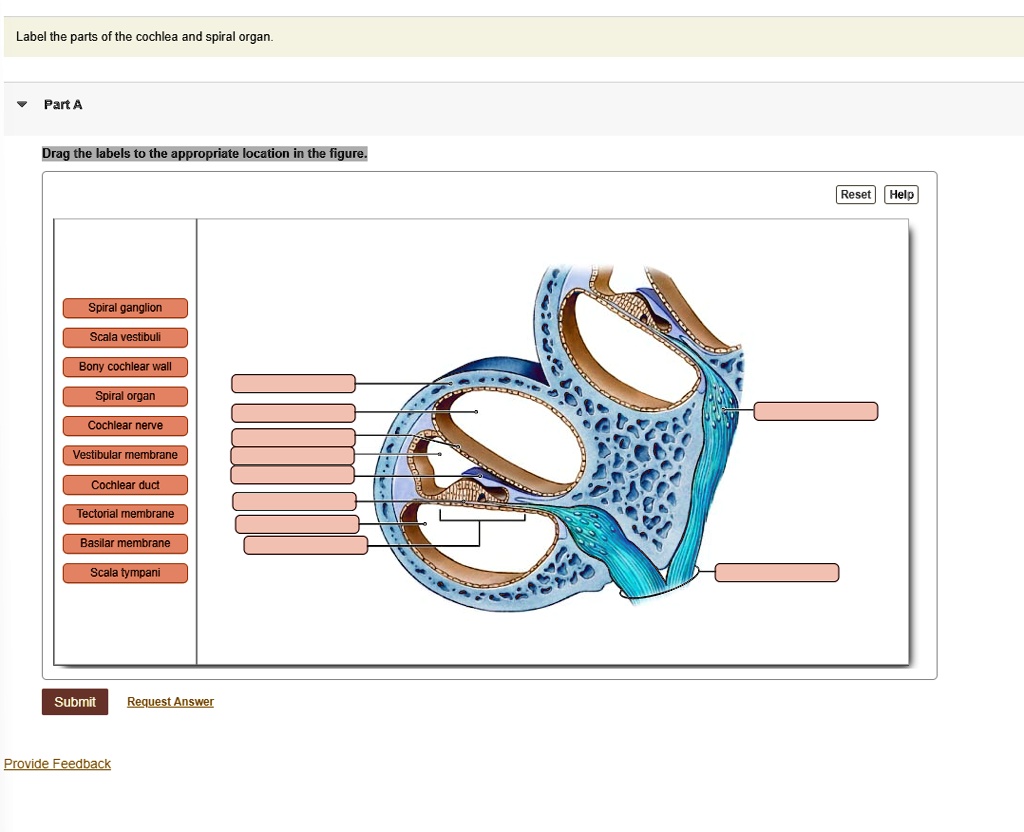
Task: Select the Spiral organ label chip
Action: (x=124, y=396)
